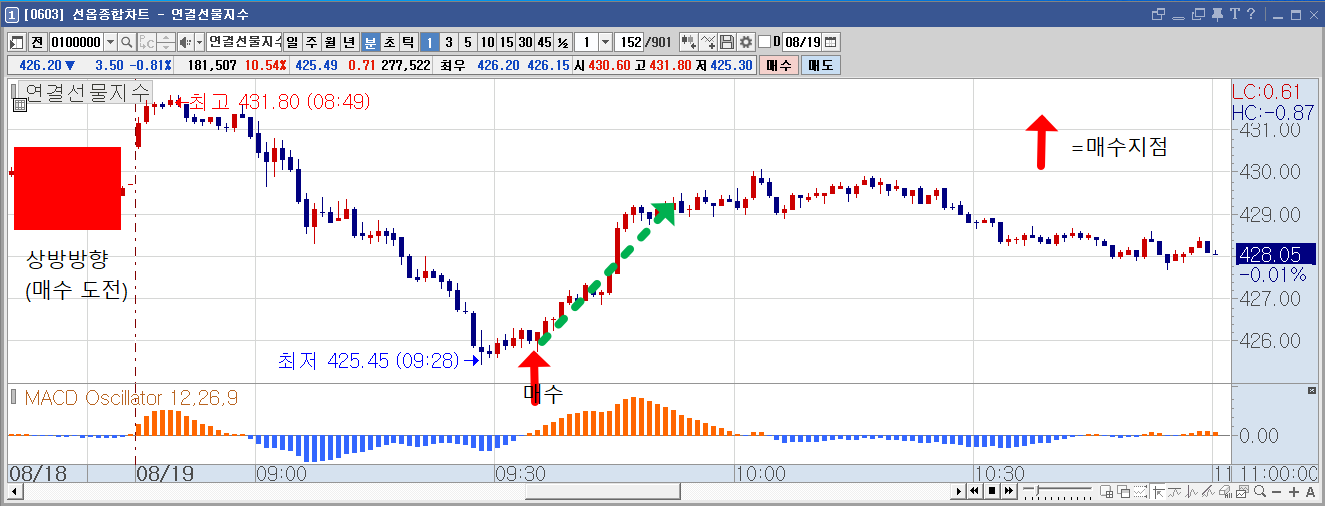
Task: Click the magnifier zoom icon at bottom right
Action: click(x=1260, y=491)
